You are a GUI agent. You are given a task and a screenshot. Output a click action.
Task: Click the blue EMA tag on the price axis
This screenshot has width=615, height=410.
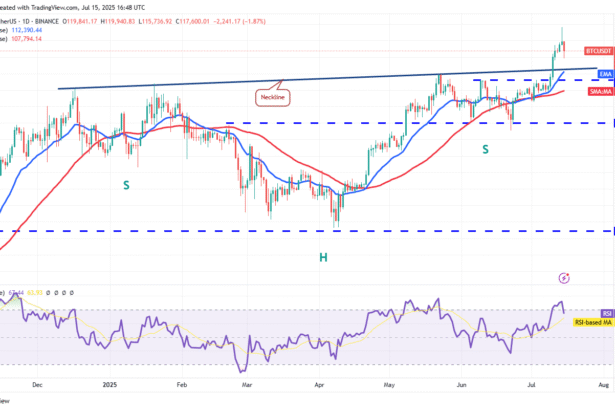(605, 74)
